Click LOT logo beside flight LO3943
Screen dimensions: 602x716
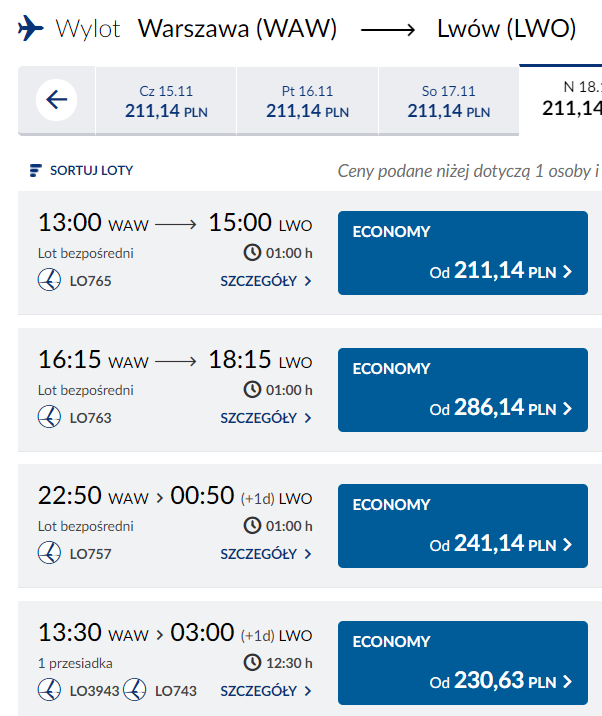tap(49, 690)
